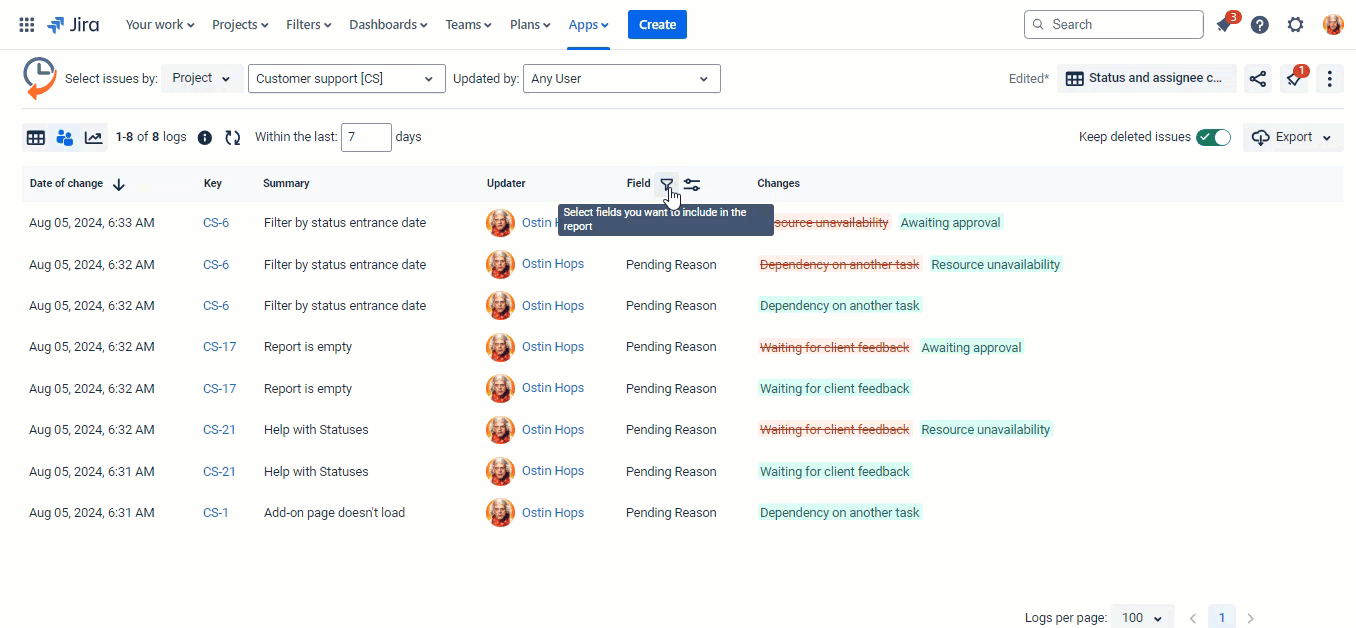Open Apps menu

tap(589, 25)
